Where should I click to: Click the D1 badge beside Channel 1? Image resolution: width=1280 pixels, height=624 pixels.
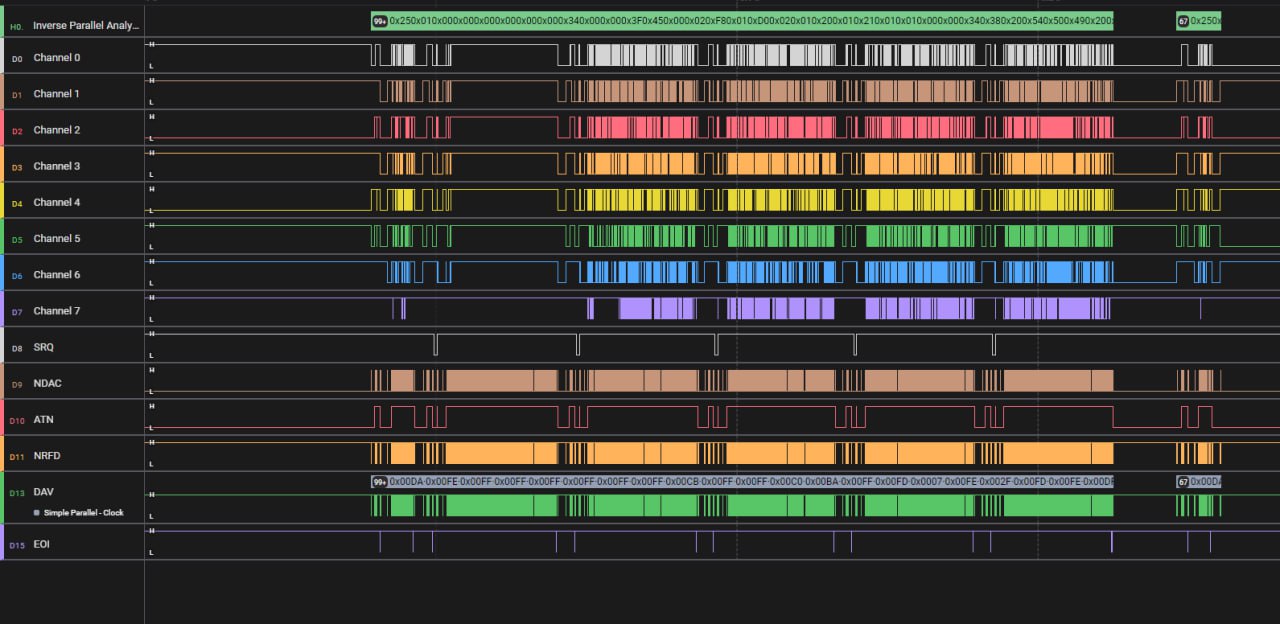15,95
